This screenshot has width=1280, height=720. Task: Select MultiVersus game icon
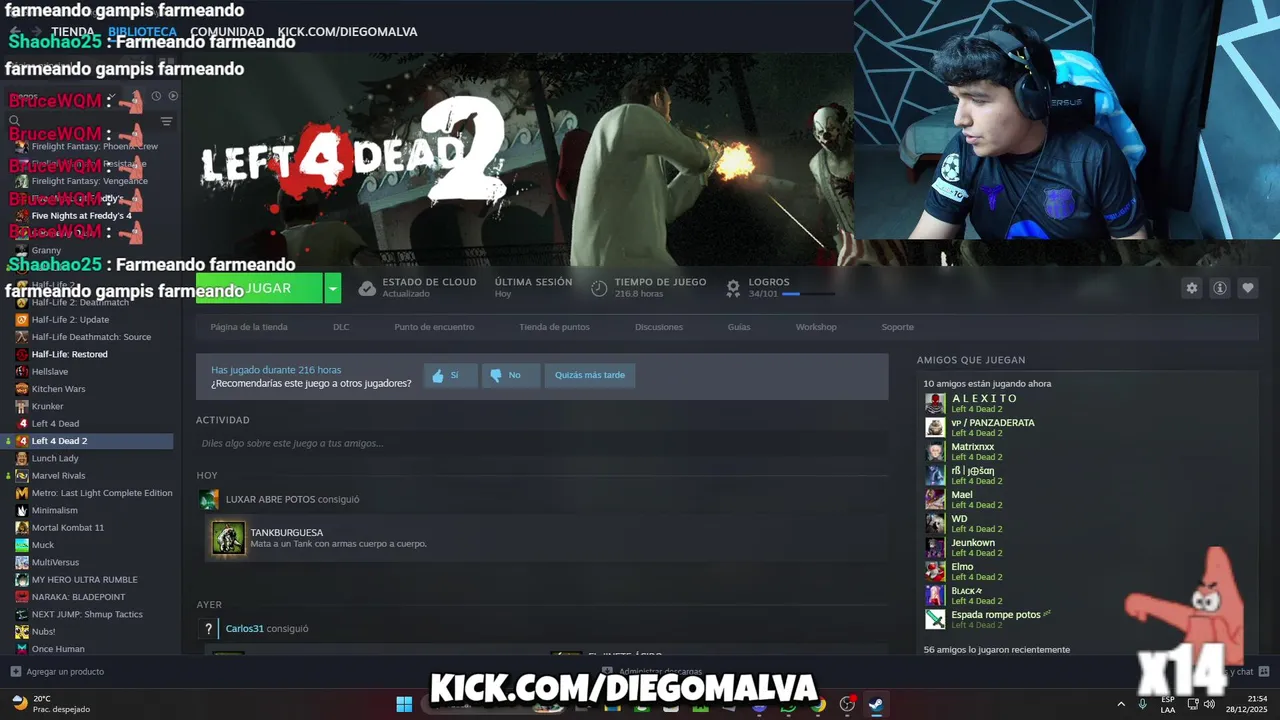[22, 562]
